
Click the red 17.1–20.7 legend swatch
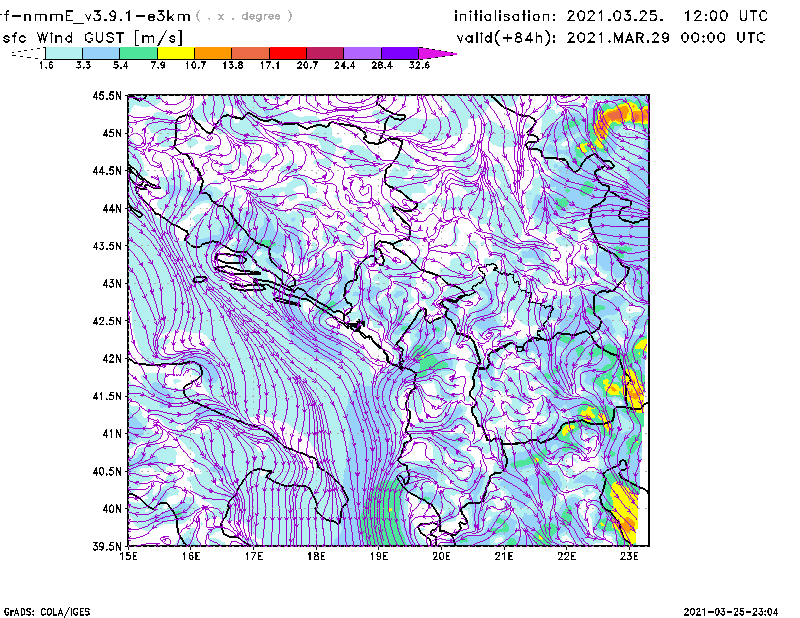click(288, 53)
